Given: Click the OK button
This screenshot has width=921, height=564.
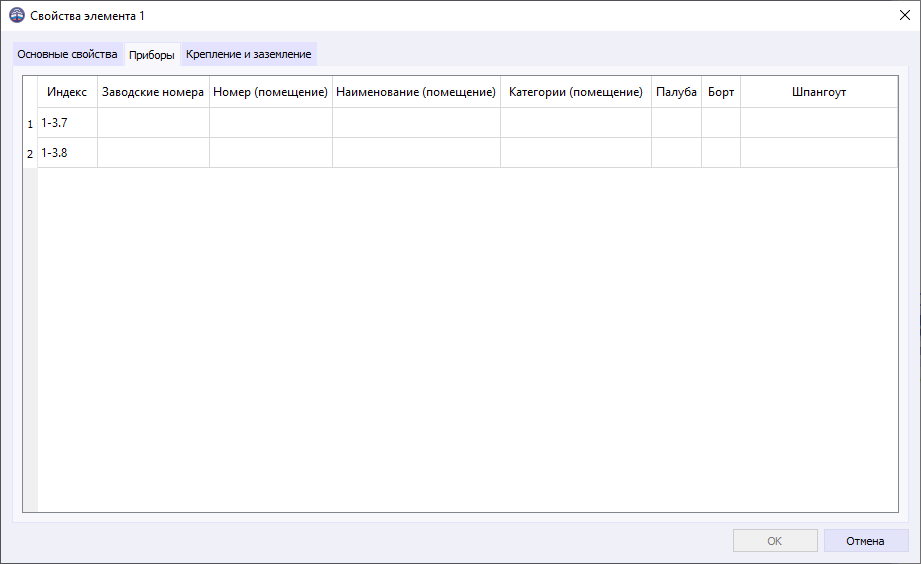Looking at the screenshot, I should (774, 541).
